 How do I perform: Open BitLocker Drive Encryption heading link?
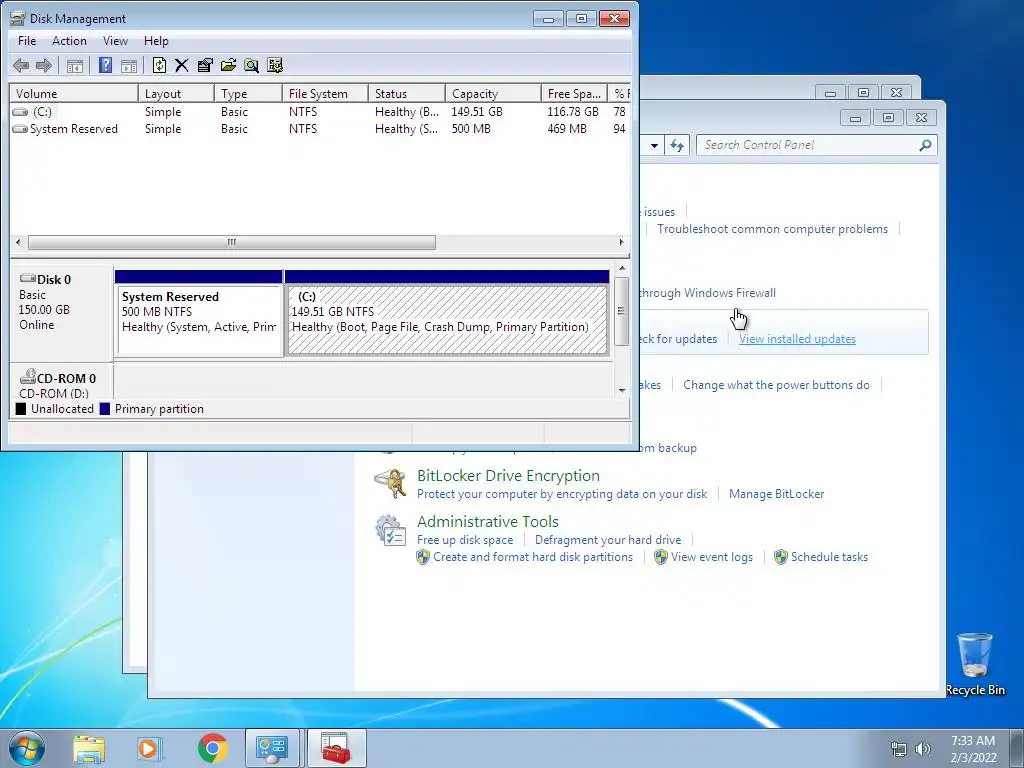pos(508,475)
